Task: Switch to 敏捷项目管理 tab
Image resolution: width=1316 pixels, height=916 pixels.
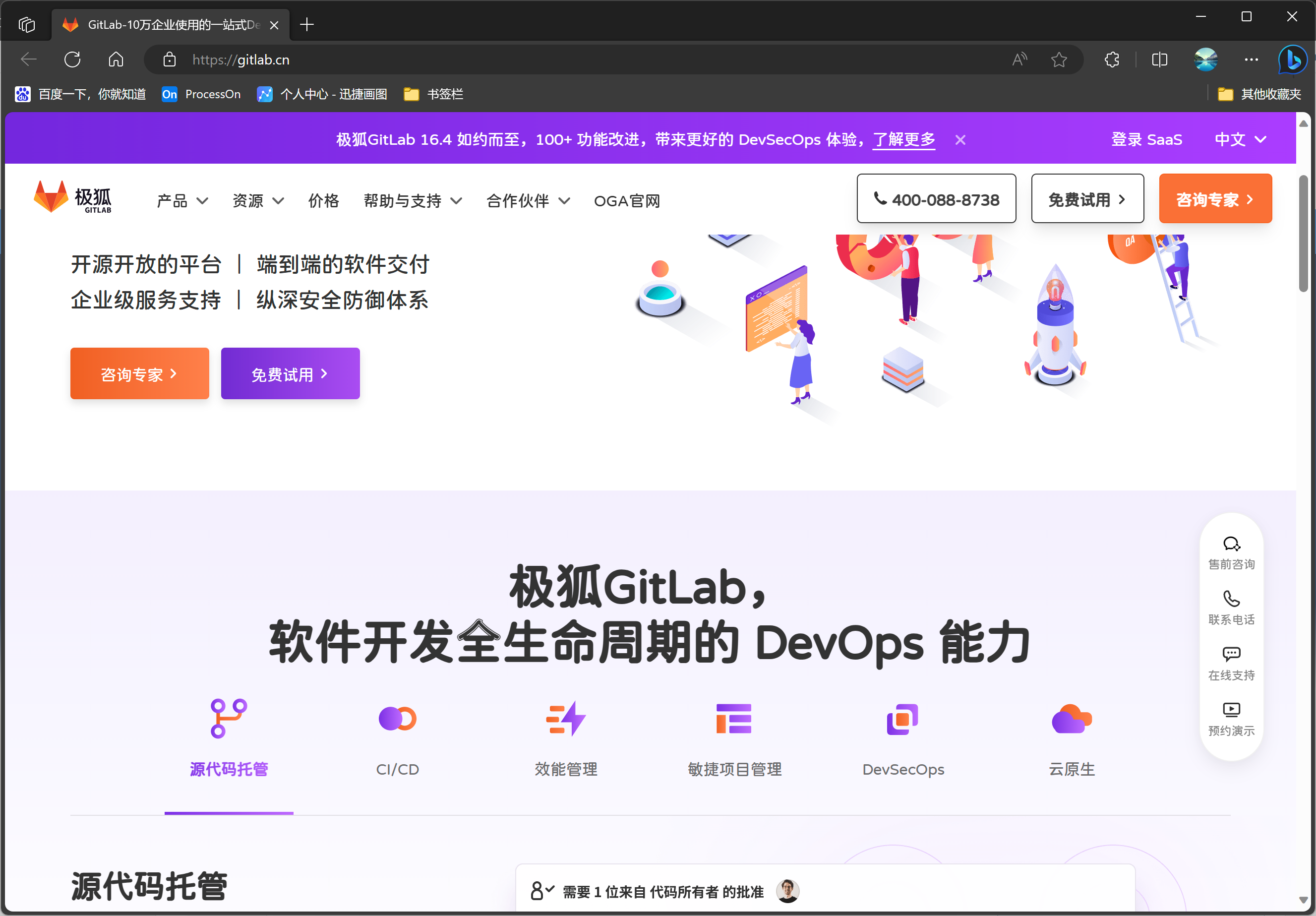Action: pos(734,769)
